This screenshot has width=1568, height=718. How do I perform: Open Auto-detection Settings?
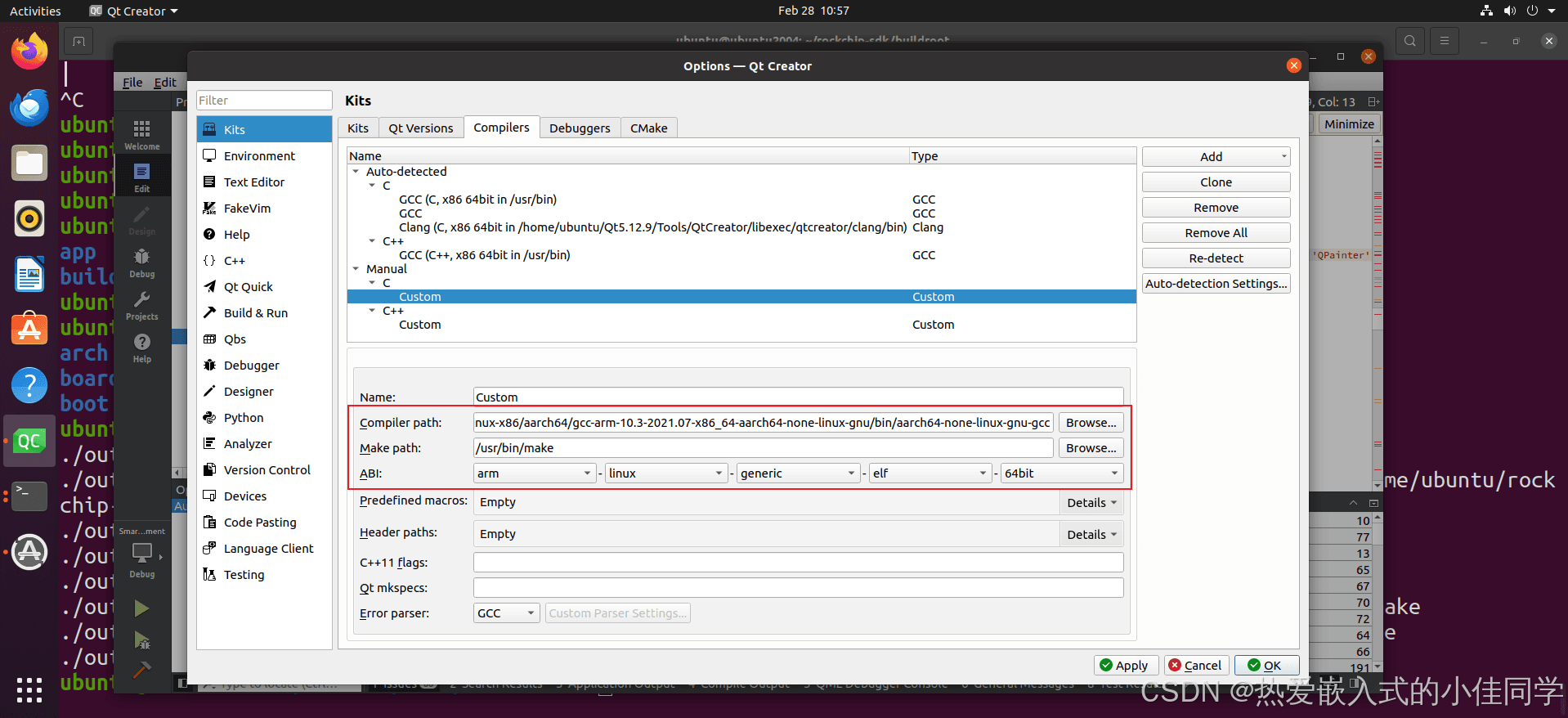tap(1216, 284)
